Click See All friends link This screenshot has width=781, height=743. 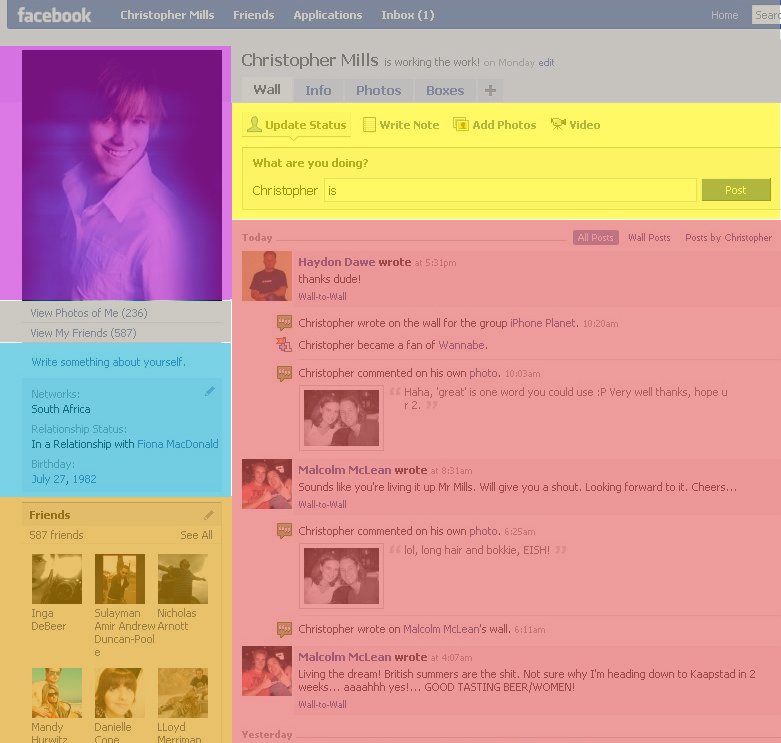point(196,535)
